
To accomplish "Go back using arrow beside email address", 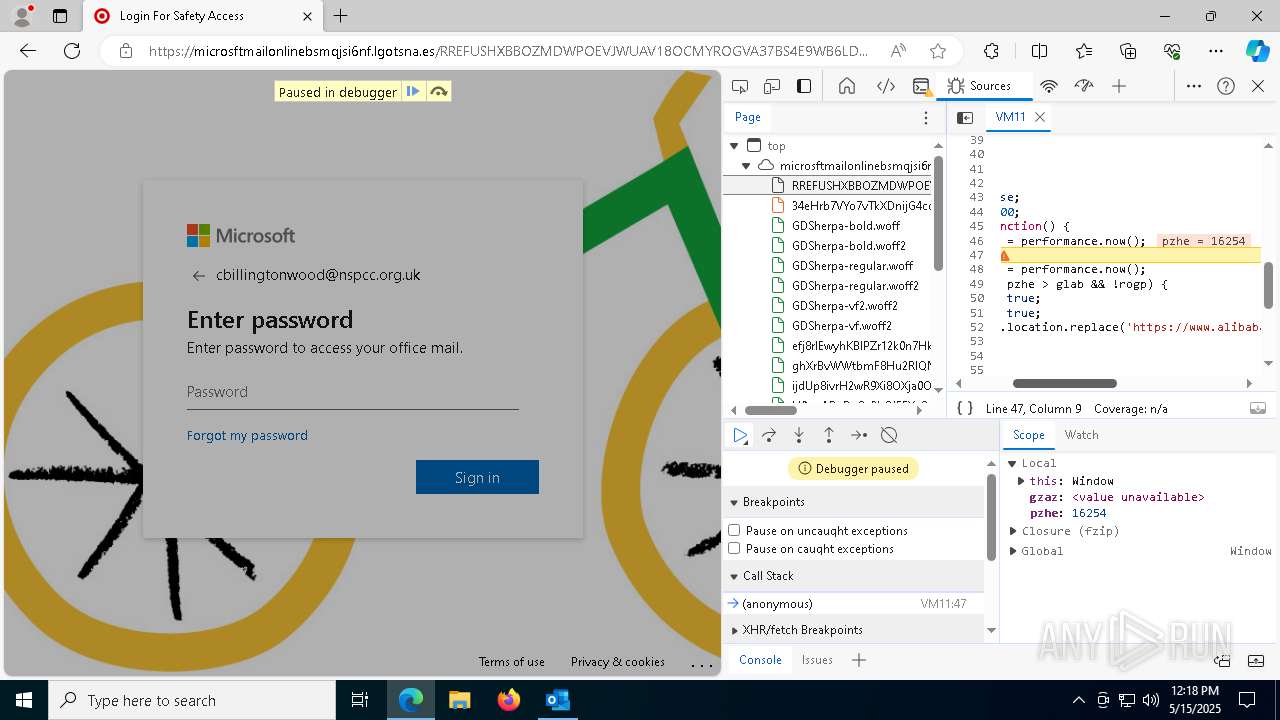I will click(198, 276).
